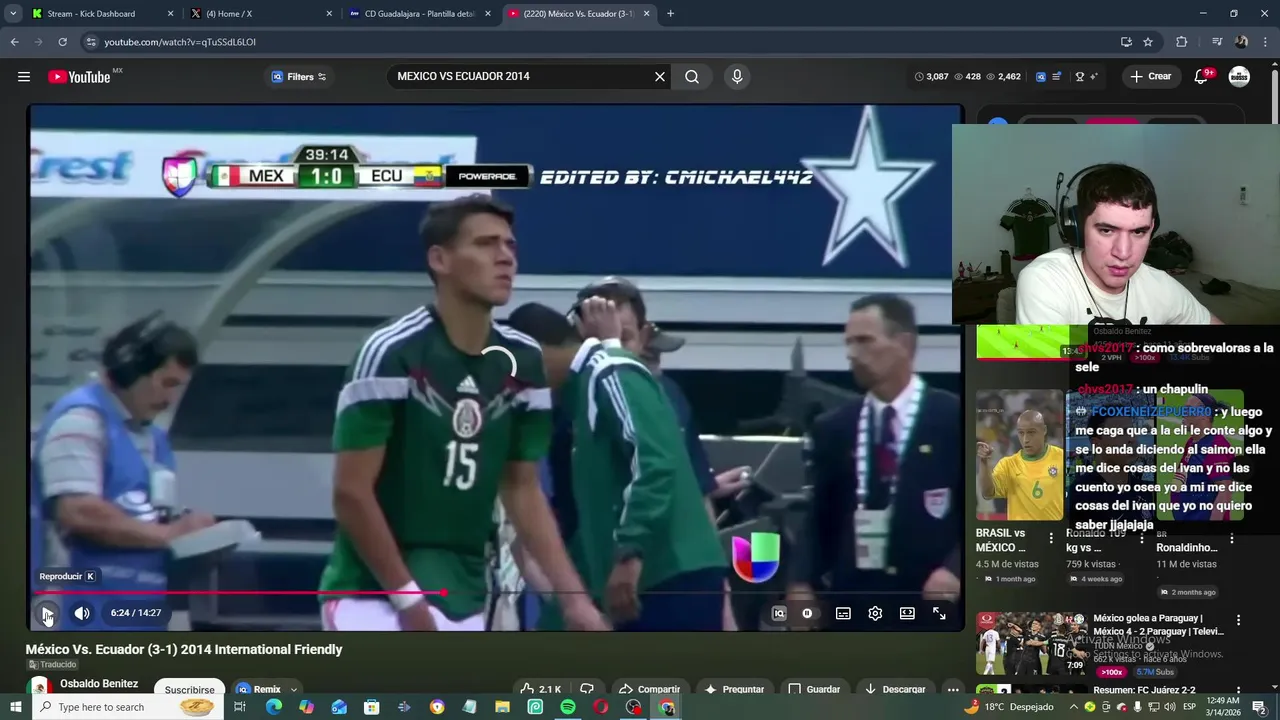Click the Preguntar button

[735, 689]
